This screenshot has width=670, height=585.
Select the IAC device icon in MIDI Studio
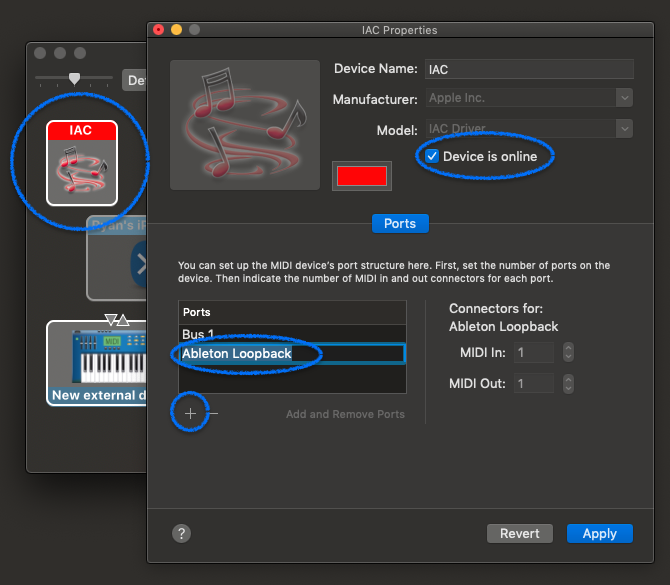coord(82,163)
